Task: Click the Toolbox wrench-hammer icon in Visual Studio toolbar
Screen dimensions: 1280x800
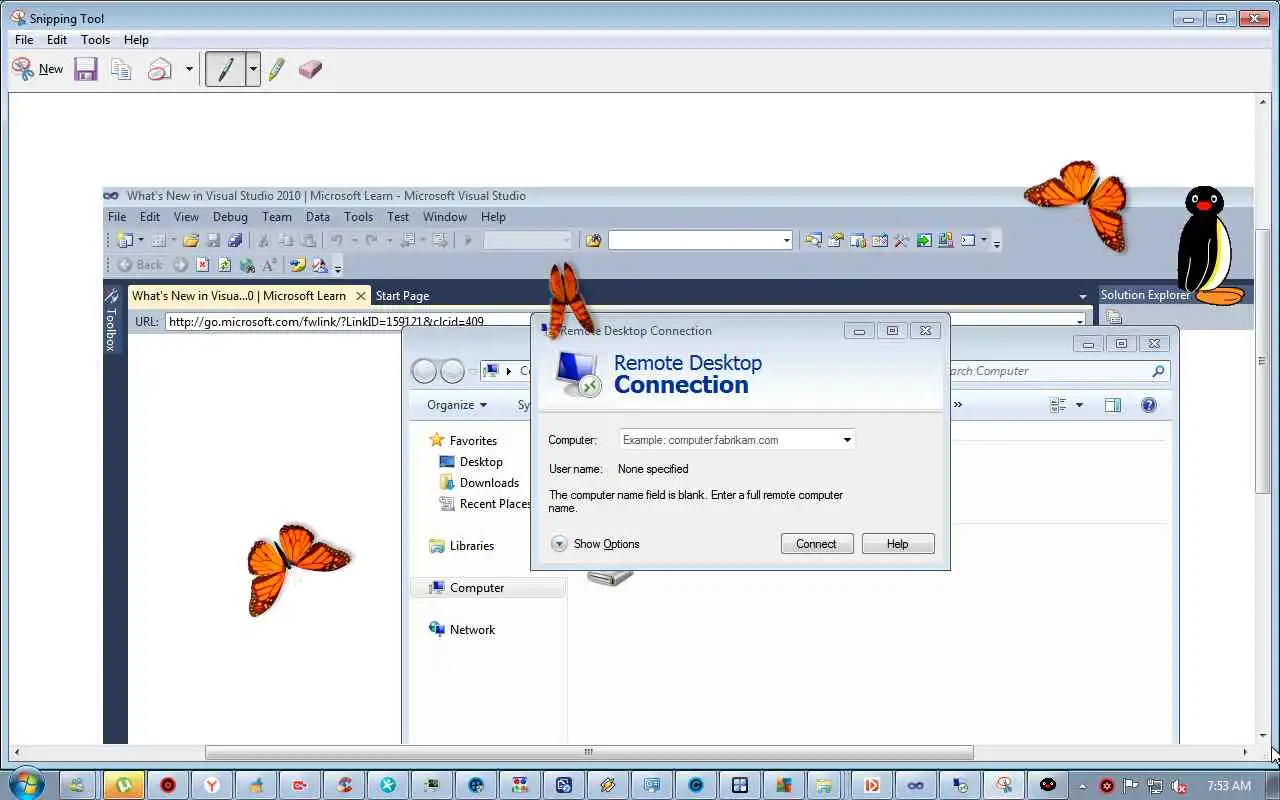Action: coord(901,240)
